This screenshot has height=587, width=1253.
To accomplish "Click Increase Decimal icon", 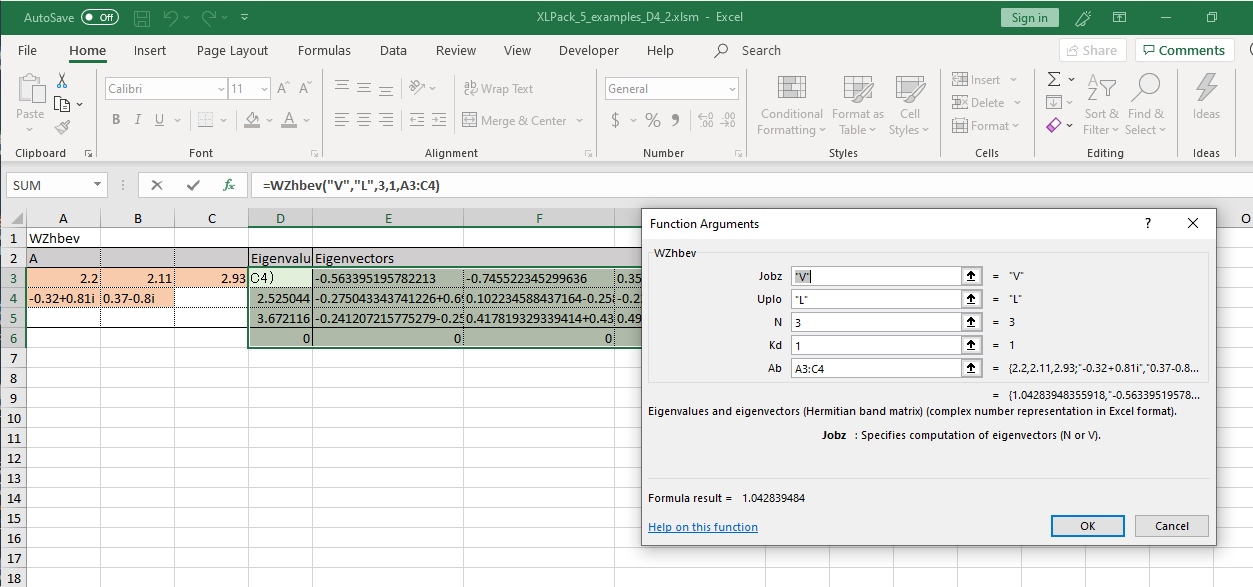I will 706,120.
